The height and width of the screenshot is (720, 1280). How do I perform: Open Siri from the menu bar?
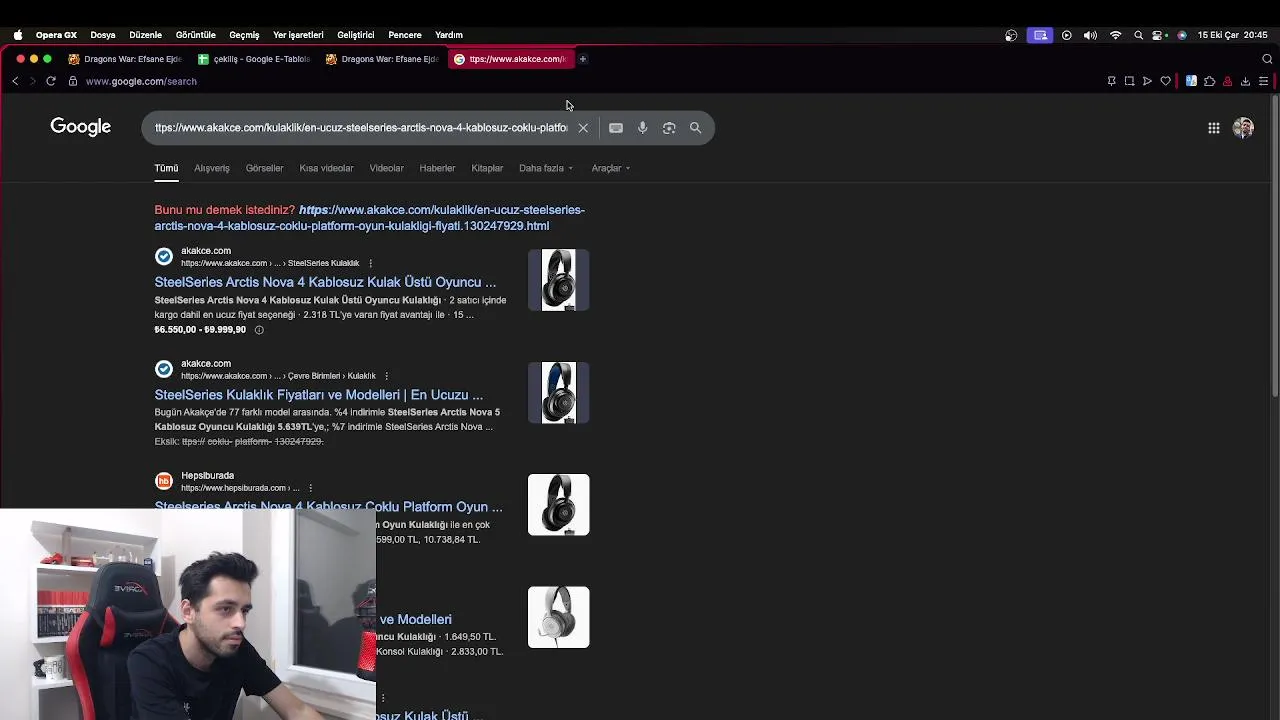1182,35
